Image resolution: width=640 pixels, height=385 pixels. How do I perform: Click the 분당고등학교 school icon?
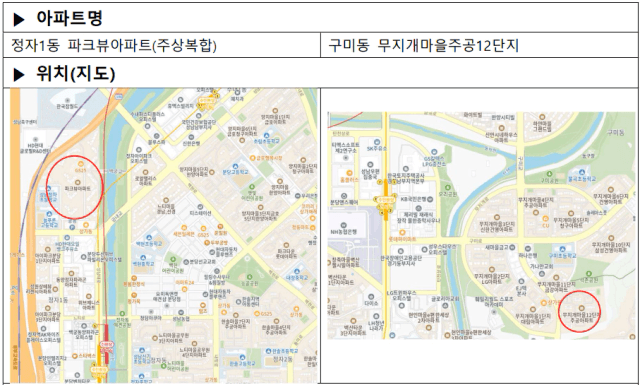pyautogui.click(x=236, y=166)
